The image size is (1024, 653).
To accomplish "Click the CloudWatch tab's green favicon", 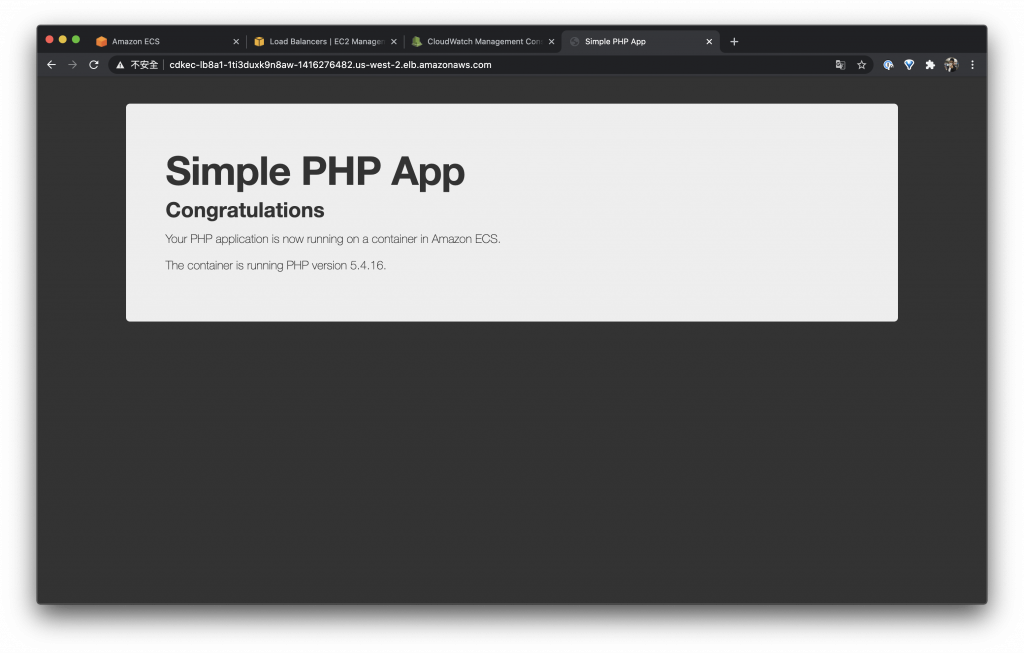I will coord(417,41).
